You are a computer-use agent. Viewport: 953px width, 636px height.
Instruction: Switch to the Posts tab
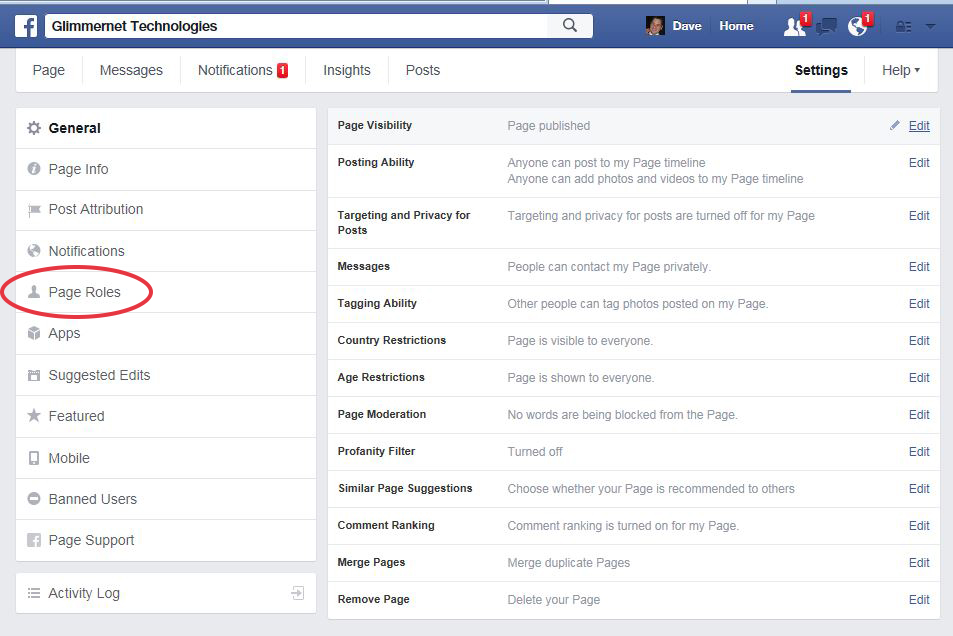422,70
